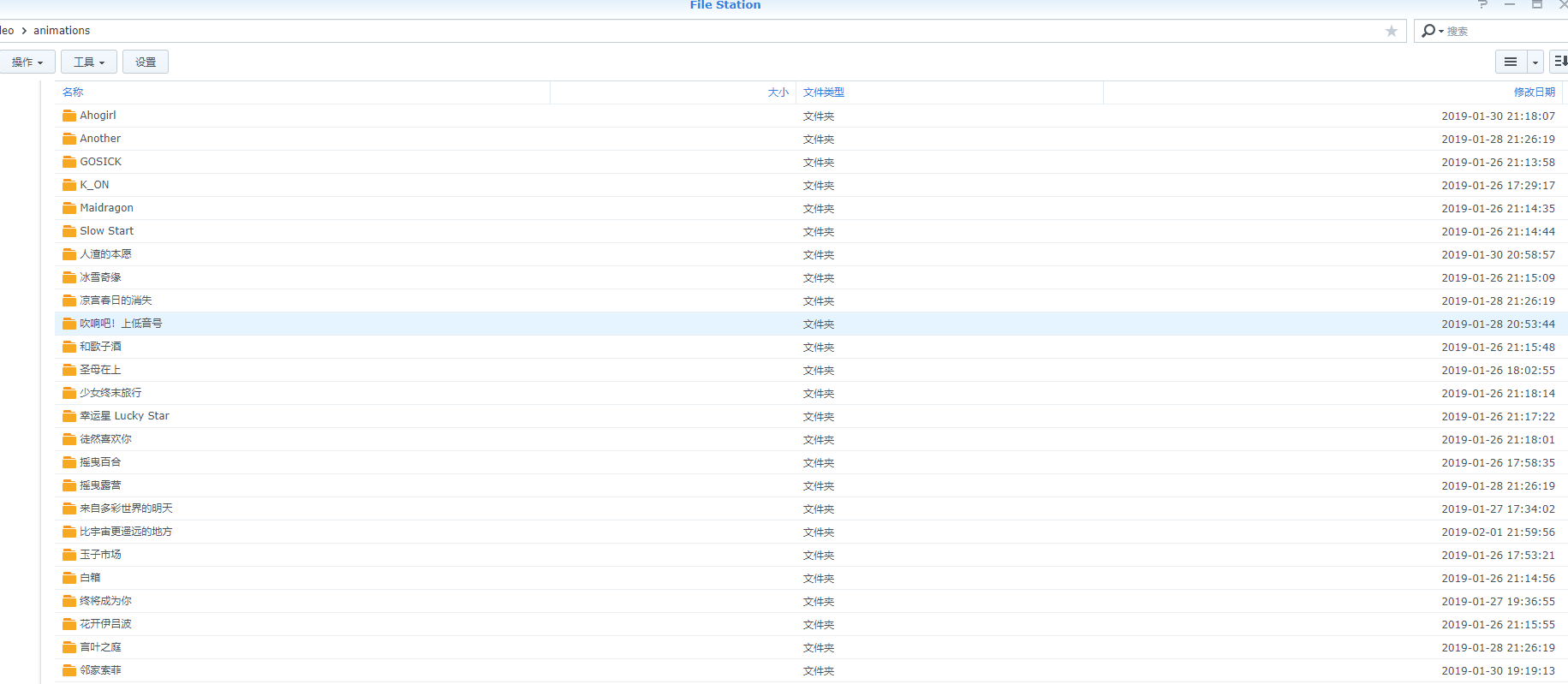Select 比宇宙更遥远的地方 folder name
1568x684 pixels.
[126, 532]
